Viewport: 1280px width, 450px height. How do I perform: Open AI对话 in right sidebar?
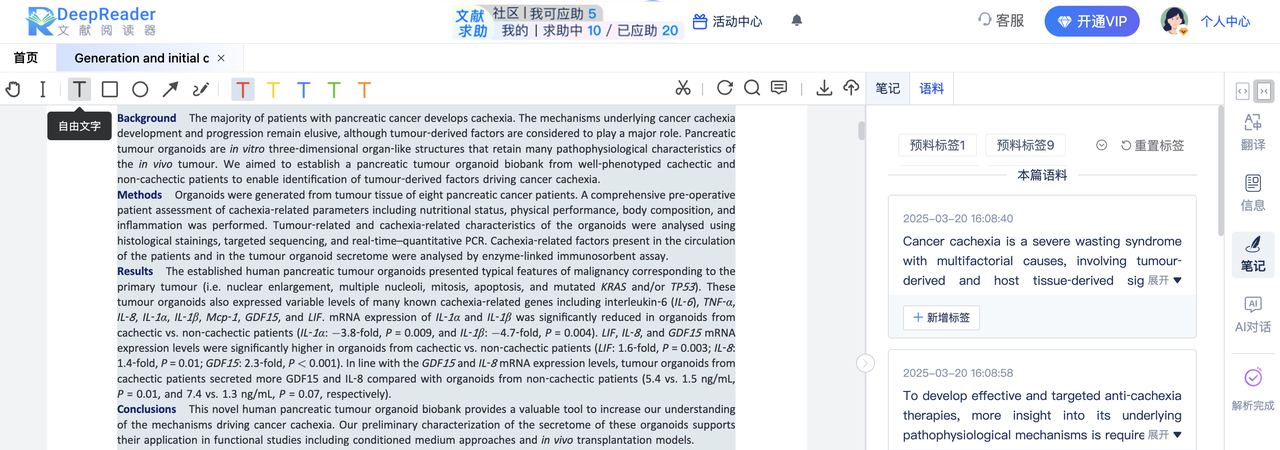click(x=1253, y=314)
